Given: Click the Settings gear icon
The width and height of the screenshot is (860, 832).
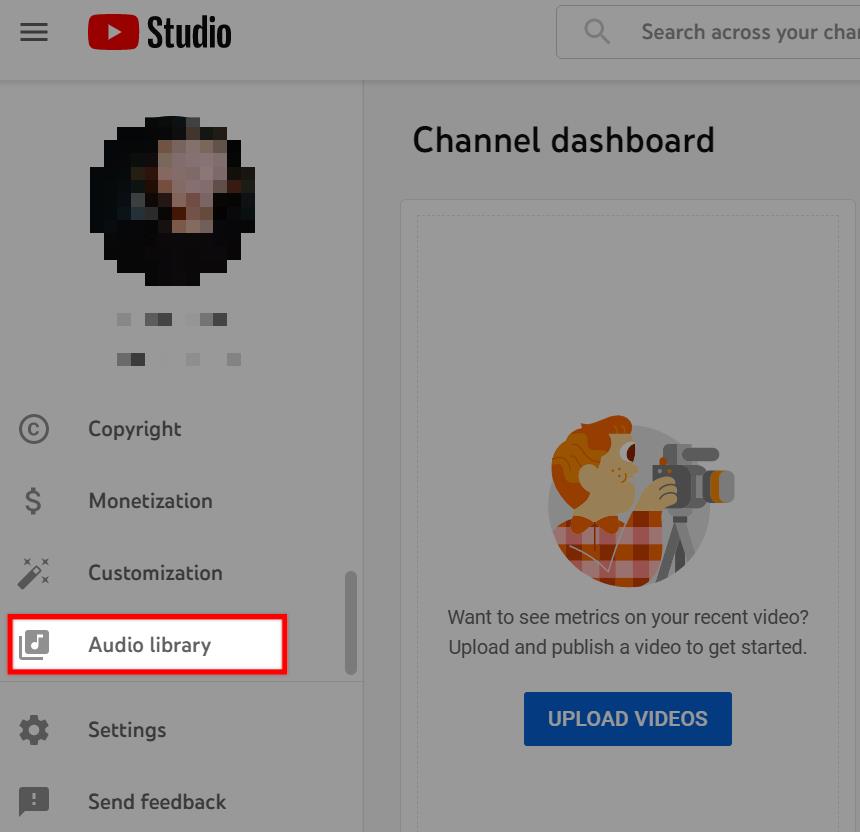Looking at the screenshot, I should click(34, 730).
